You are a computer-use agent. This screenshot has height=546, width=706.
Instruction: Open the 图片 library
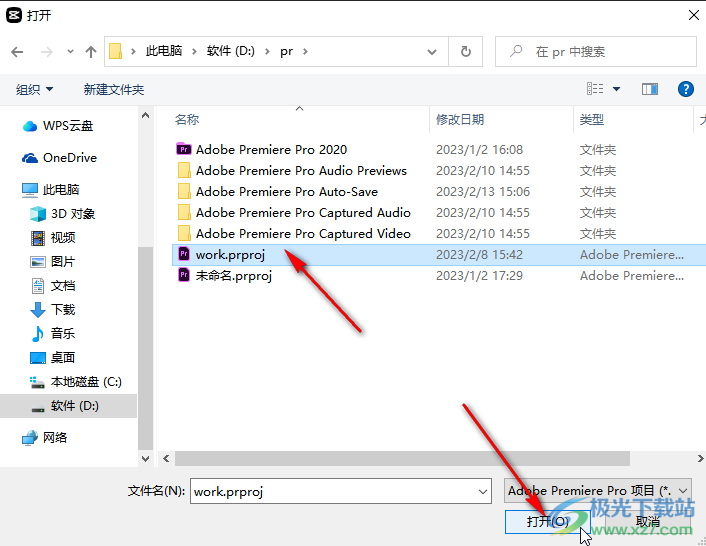[53, 262]
